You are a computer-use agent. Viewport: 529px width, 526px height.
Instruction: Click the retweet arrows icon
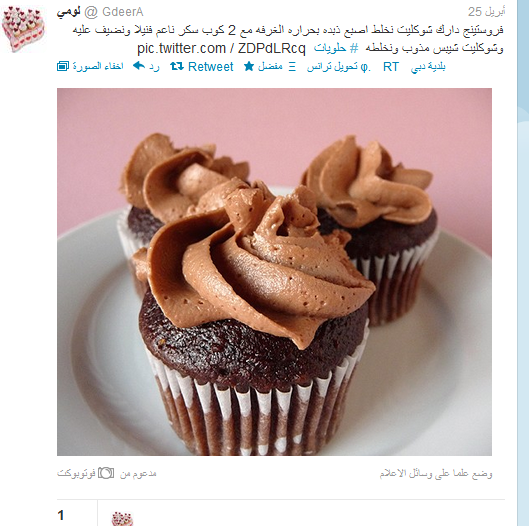point(177,66)
